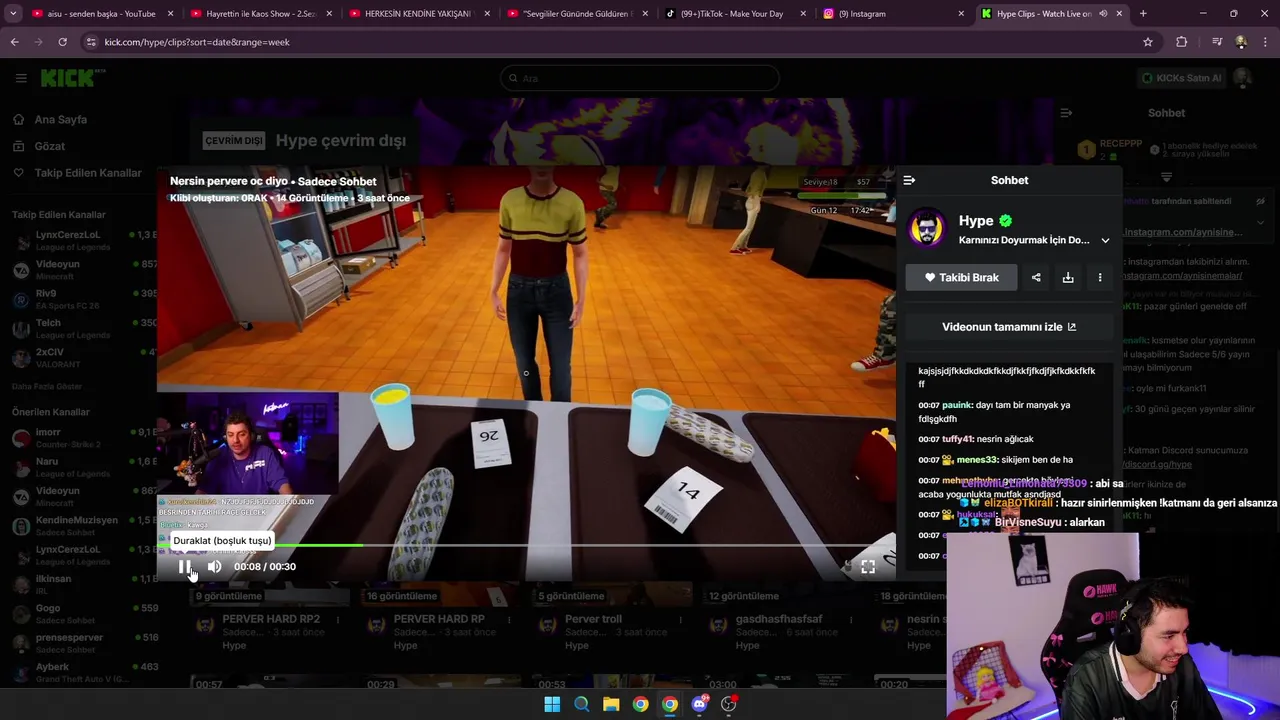Image resolution: width=1280 pixels, height=720 pixels.
Task: Reload the page
Action: pyautogui.click(x=62, y=42)
